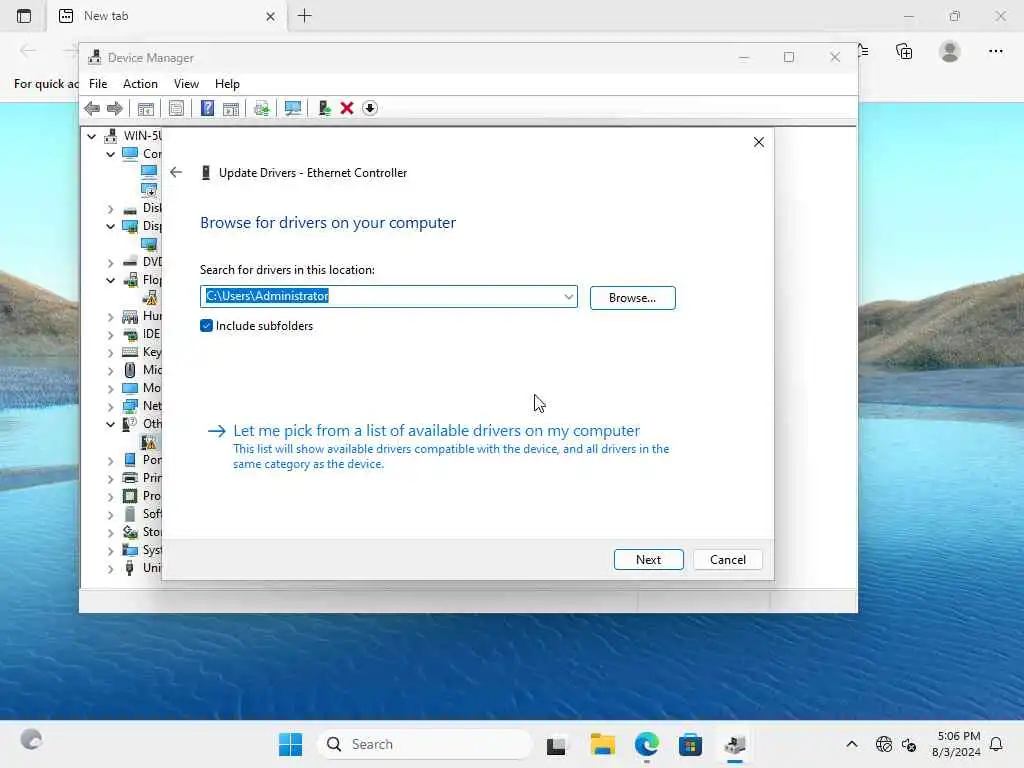Collapse the WIN-5U root computer node

pos(91,136)
